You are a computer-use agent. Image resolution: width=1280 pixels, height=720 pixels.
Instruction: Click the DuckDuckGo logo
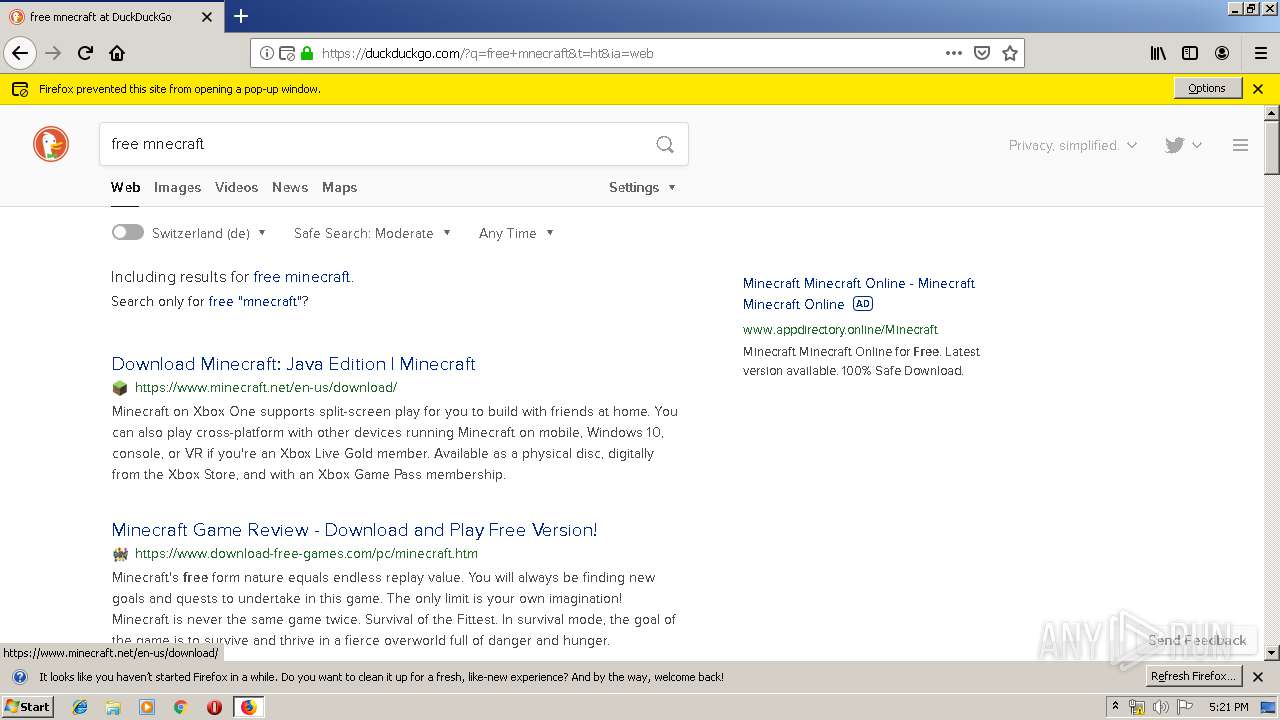51,144
